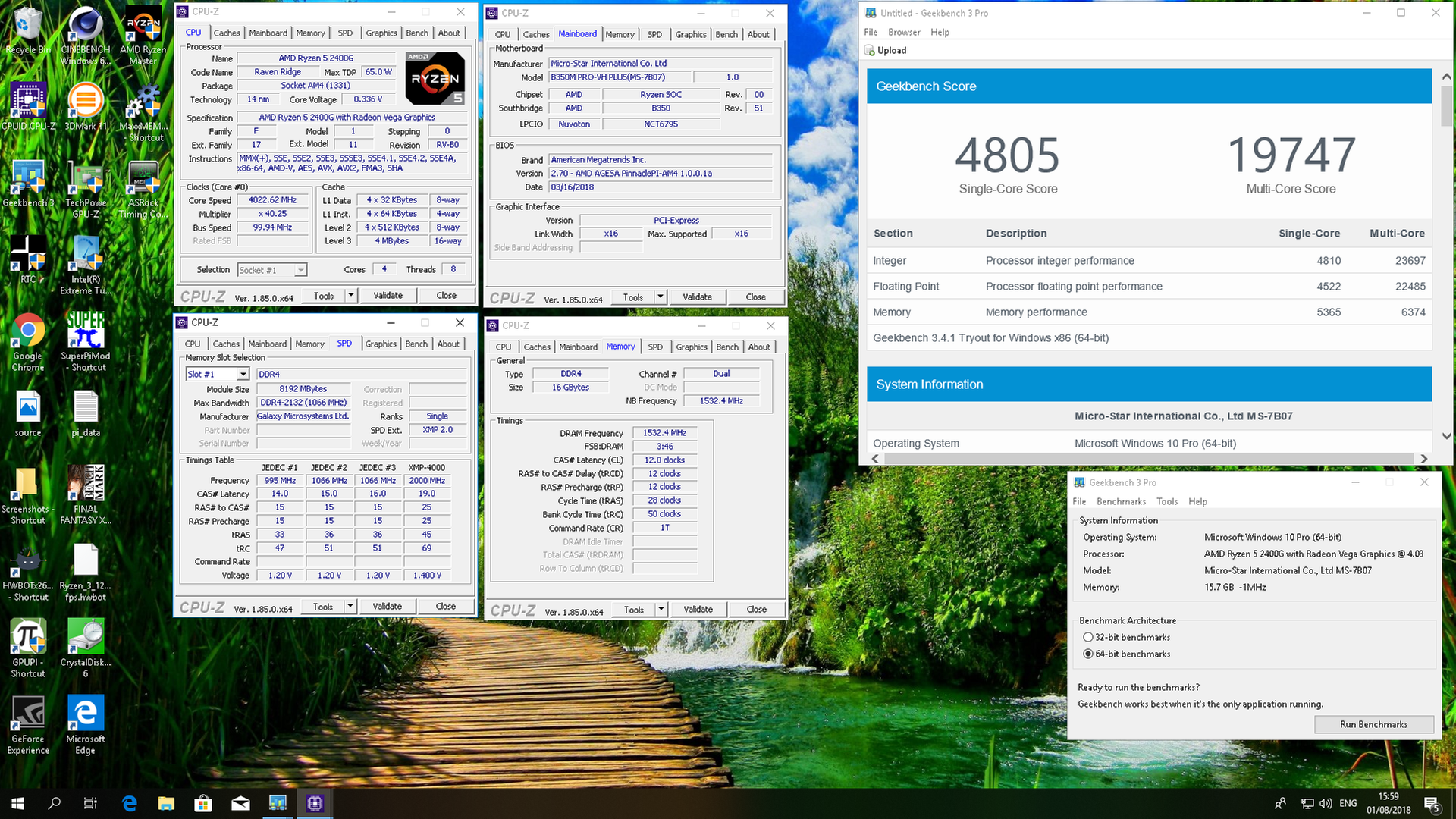Switch to Graphics tab in SPD CPU-Z window

coord(381,344)
